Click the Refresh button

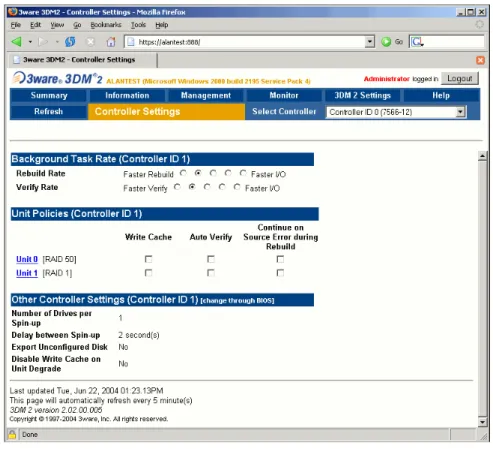click(x=48, y=112)
